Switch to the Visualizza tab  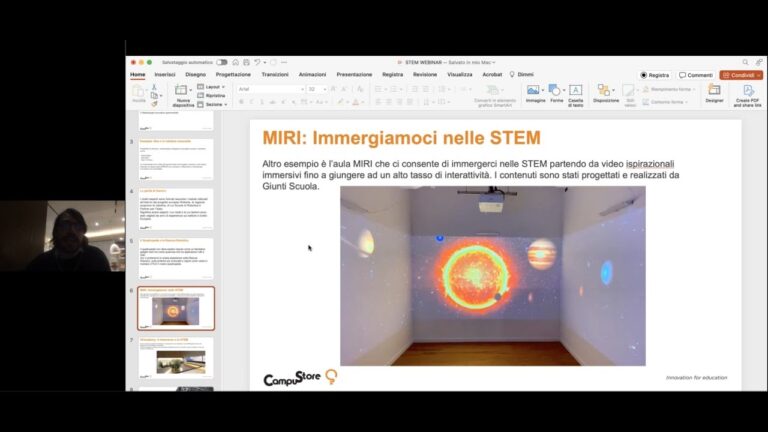pos(459,74)
